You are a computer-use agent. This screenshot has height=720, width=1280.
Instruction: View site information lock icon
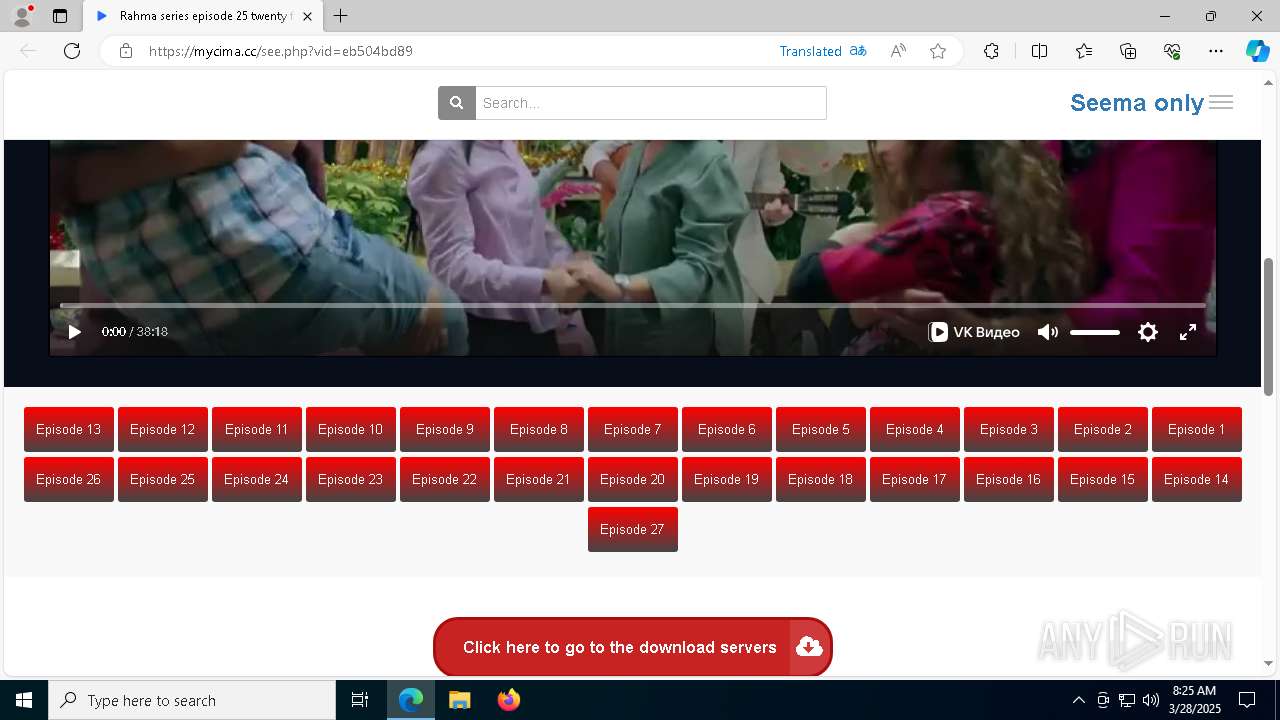(x=126, y=51)
